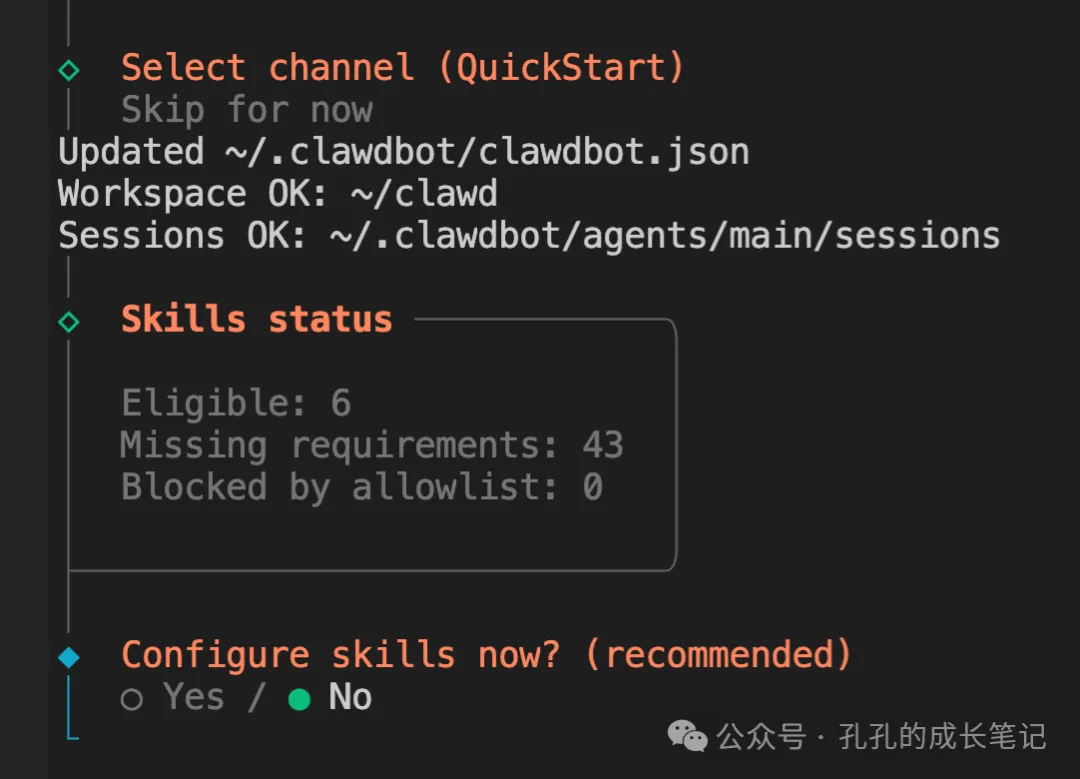Click the WeChat logo in the watermark
The width and height of the screenshot is (1080, 779).
point(688,738)
